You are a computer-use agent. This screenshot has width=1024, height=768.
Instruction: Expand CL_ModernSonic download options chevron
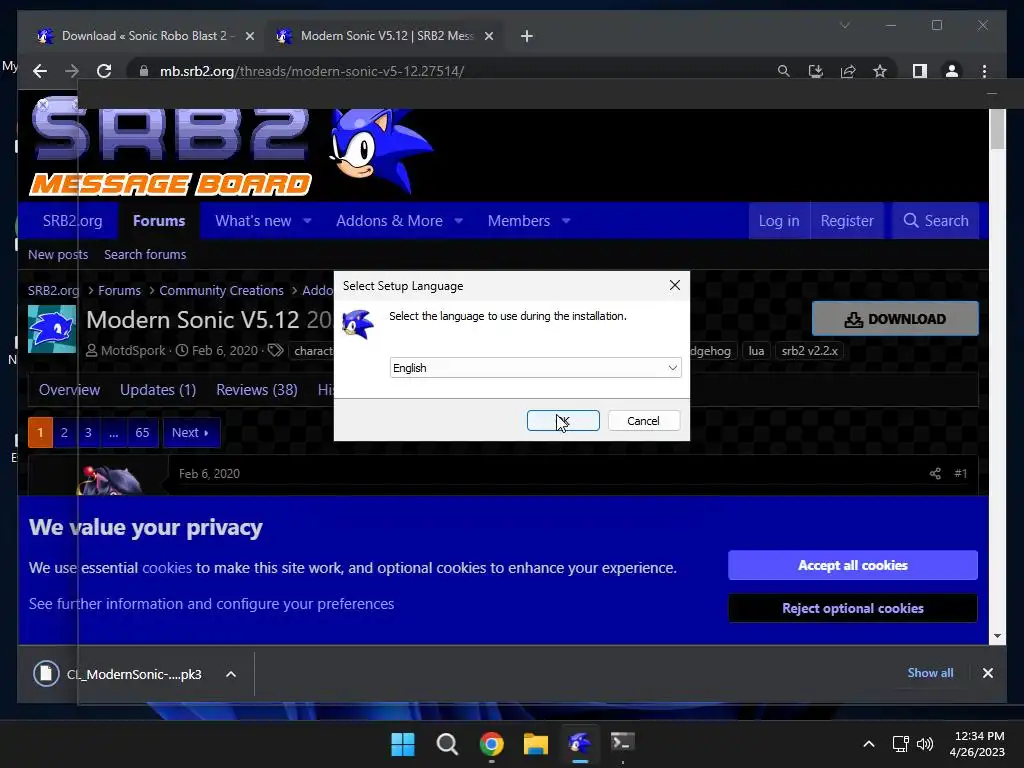coord(231,674)
